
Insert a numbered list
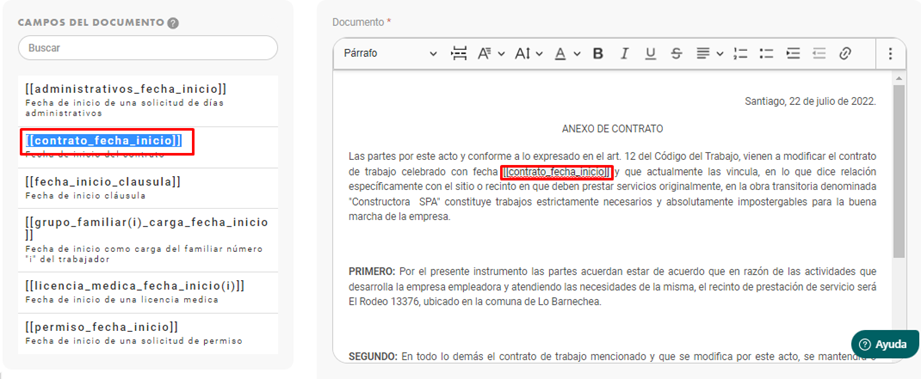[x=740, y=54]
